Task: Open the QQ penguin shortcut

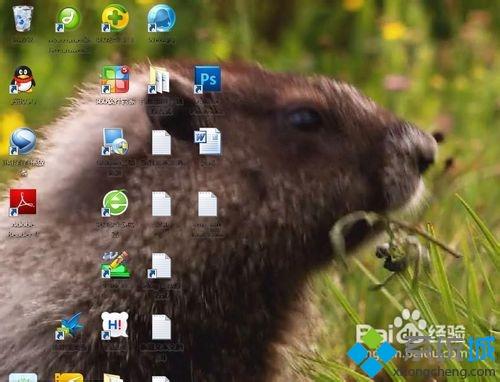Action: tap(23, 80)
